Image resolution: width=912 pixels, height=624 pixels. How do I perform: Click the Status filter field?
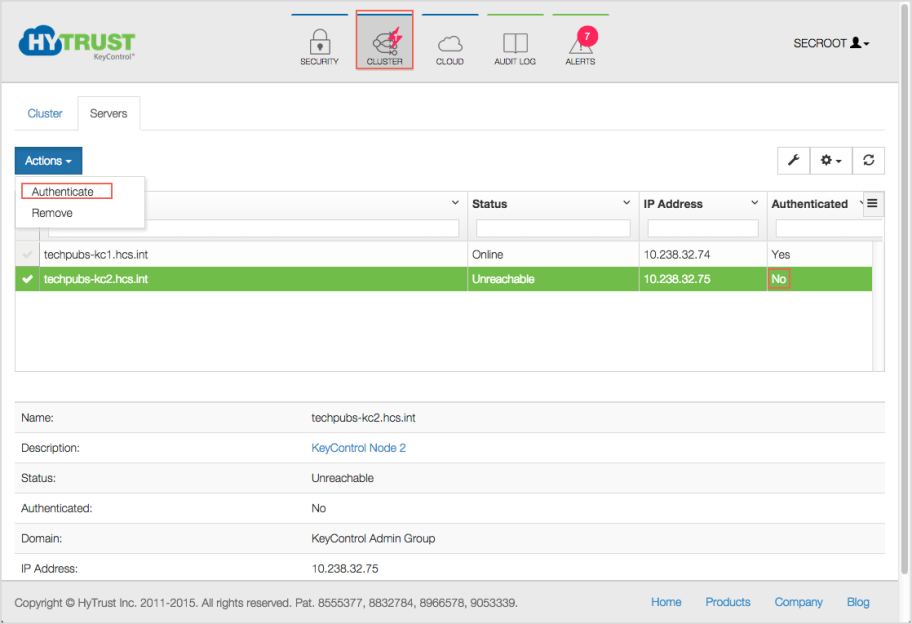coord(553,229)
